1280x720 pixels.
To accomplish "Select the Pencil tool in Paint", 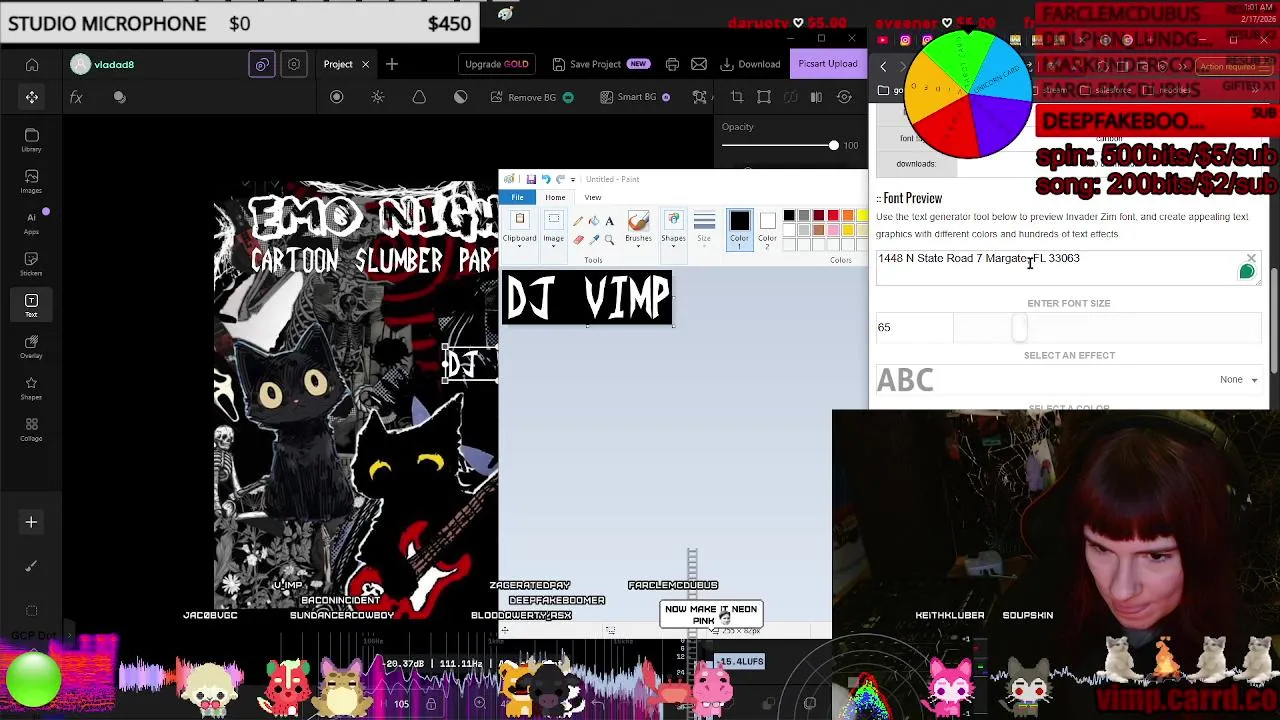I will pyautogui.click(x=578, y=221).
